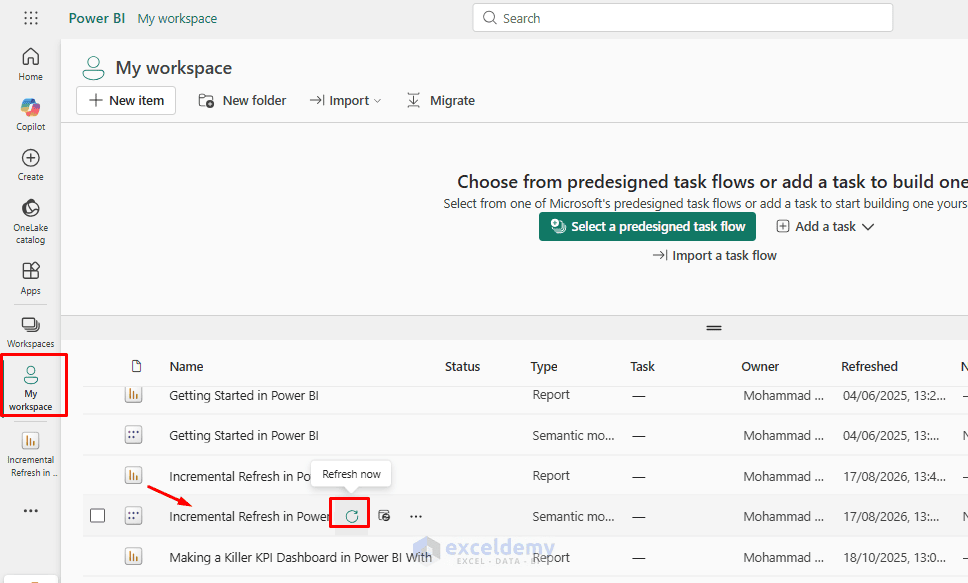Select My workspace in the sidebar
This screenshot has width=968, height=583.
[30, 388]
